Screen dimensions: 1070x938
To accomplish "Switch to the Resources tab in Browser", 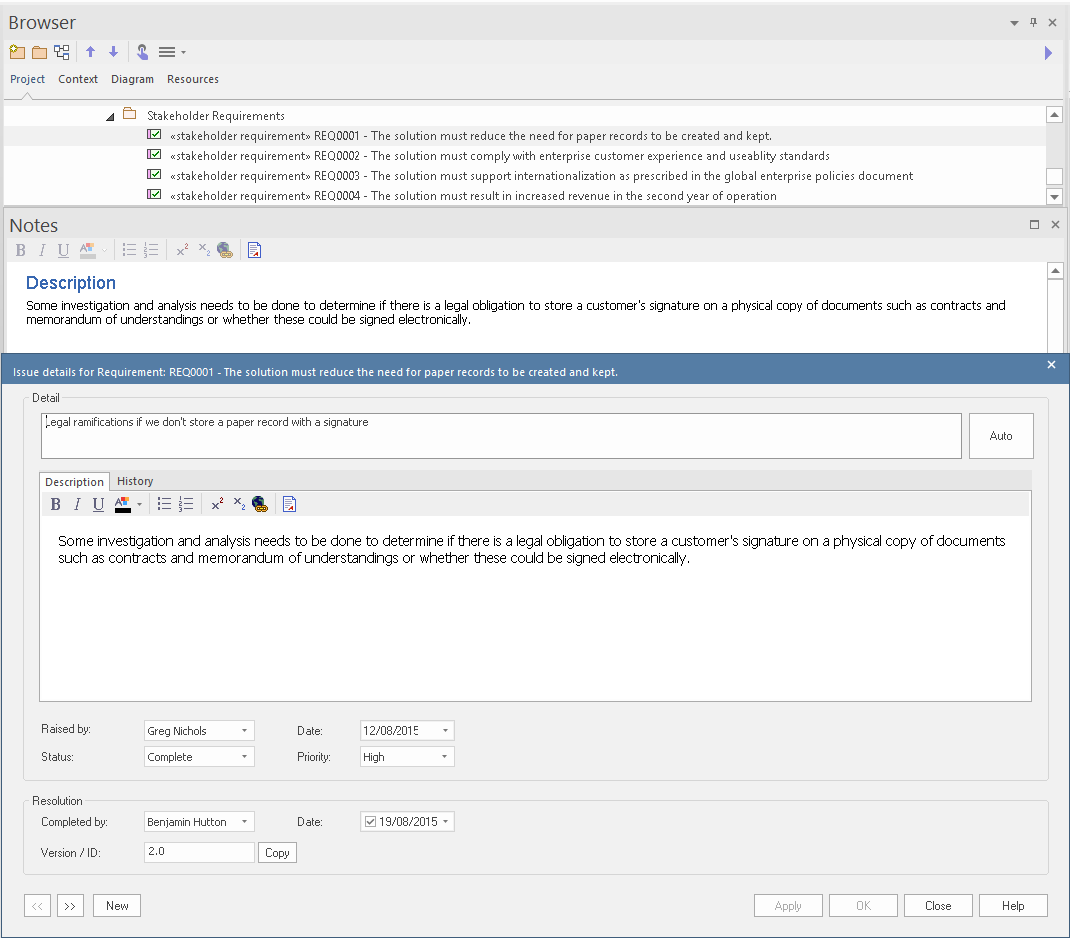I will [x=192, y=79].
